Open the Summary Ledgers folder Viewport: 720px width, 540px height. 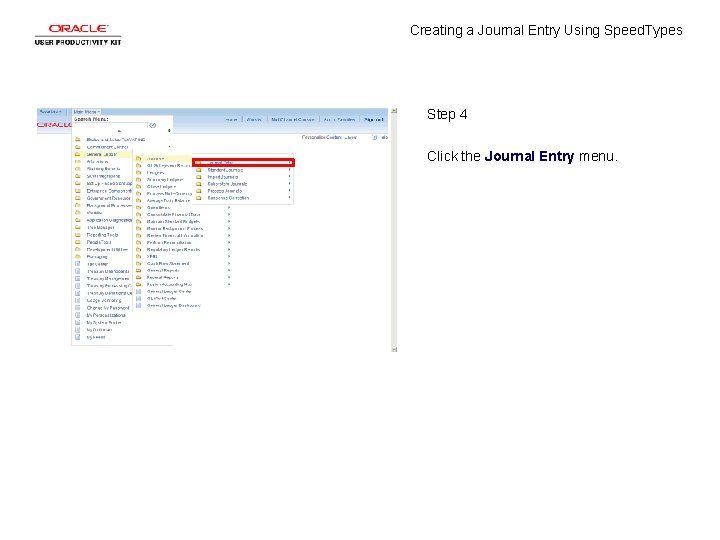pos(164,180)
